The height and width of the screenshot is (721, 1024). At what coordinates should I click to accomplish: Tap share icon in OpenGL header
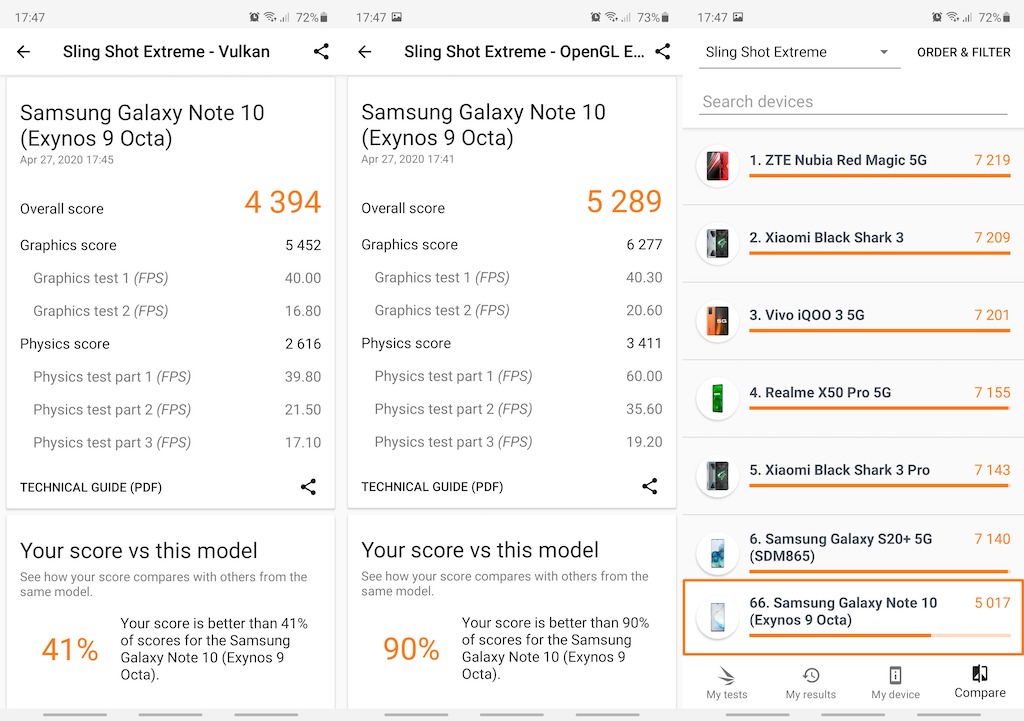tap(662, 52)
